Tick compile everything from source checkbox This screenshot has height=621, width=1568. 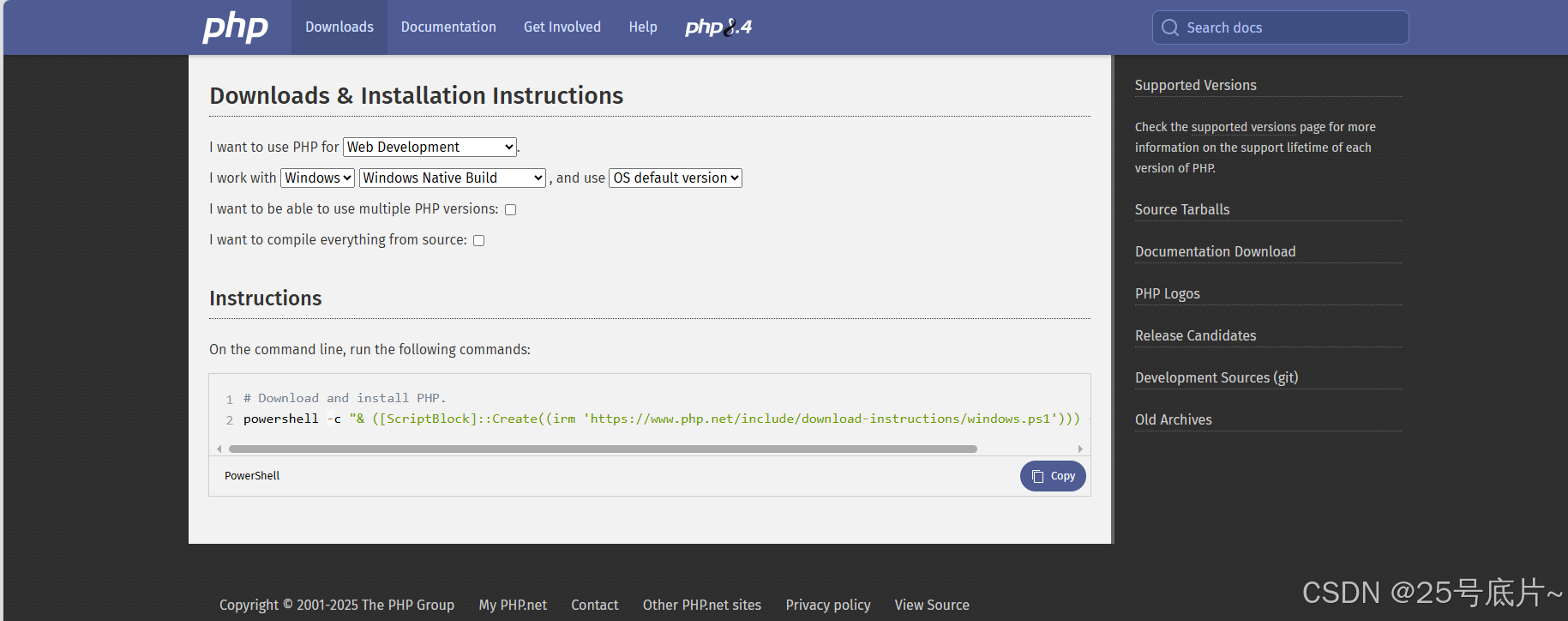[x=478, y=240]
